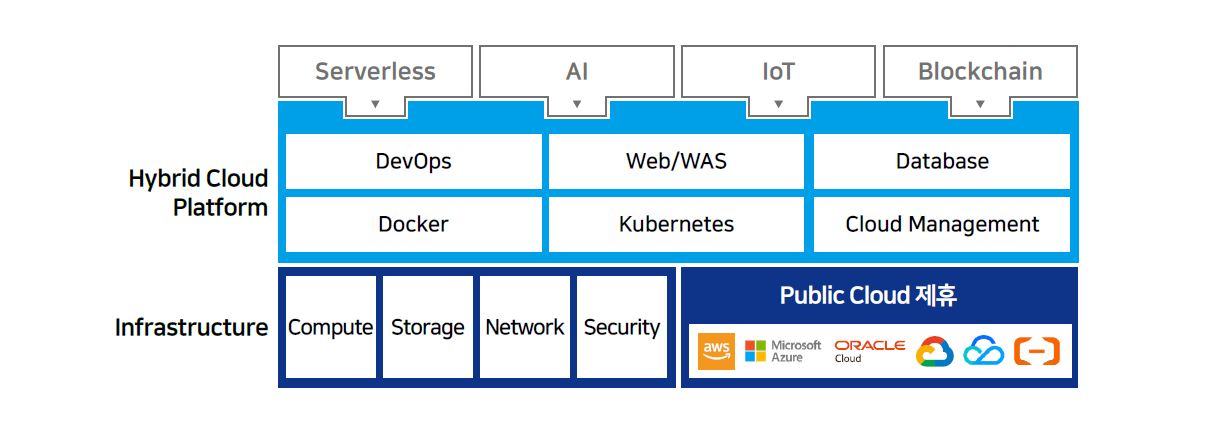Open the Serverless tab
The image size is (1210, 435).
375,72
